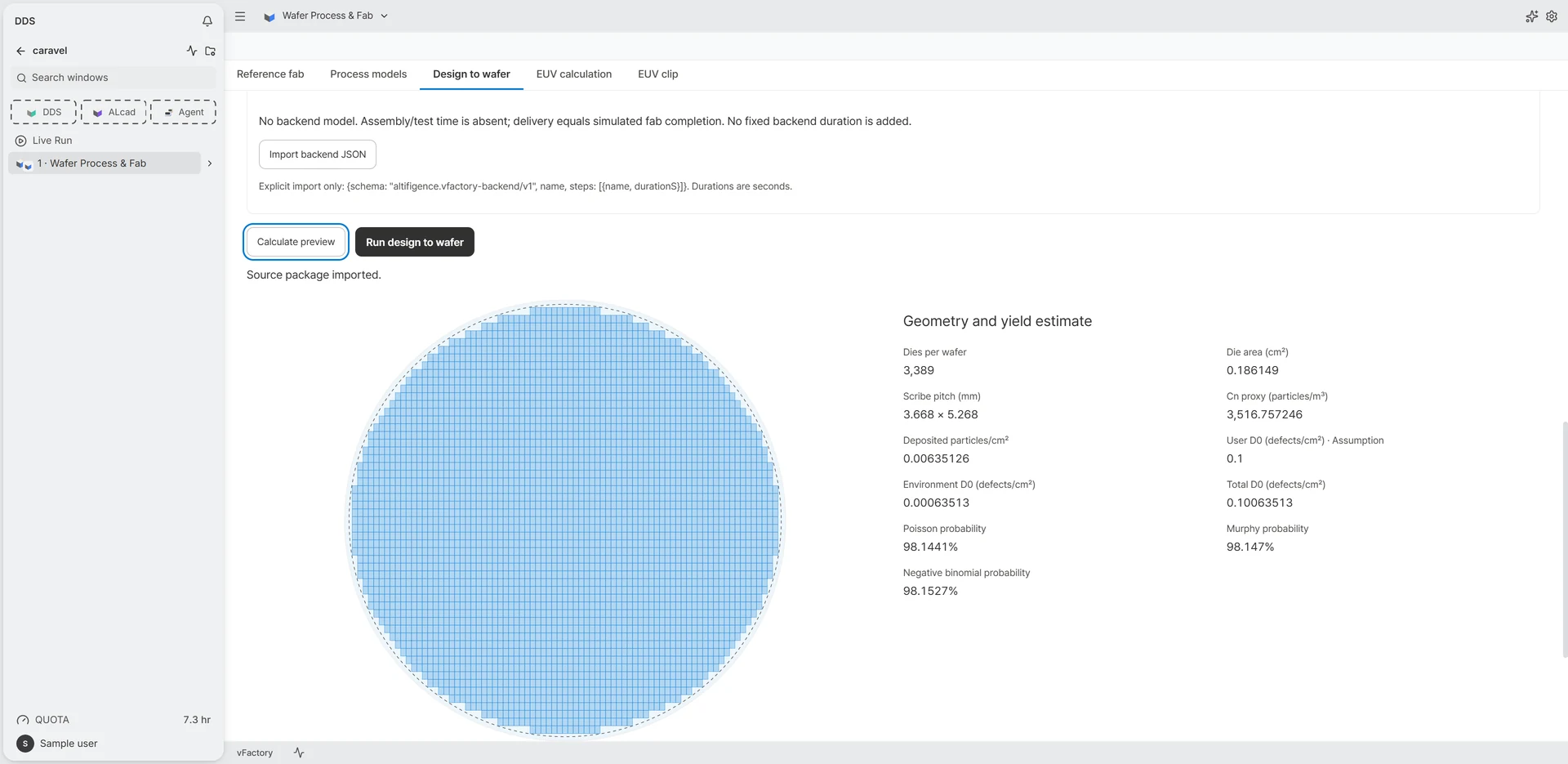Click the Dies per wafer value 3,389

(x=919, y=370)
